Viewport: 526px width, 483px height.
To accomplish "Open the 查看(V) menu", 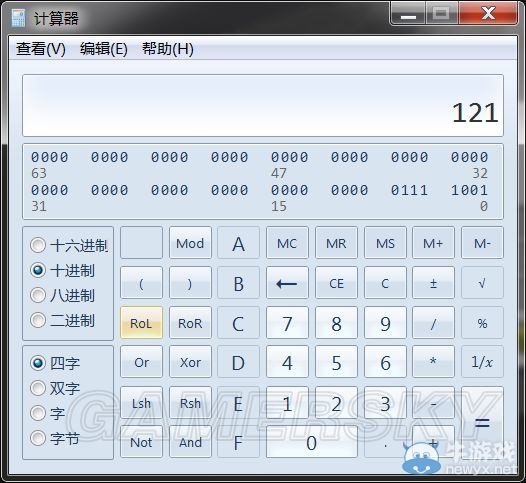I will [x=41, y=49].
